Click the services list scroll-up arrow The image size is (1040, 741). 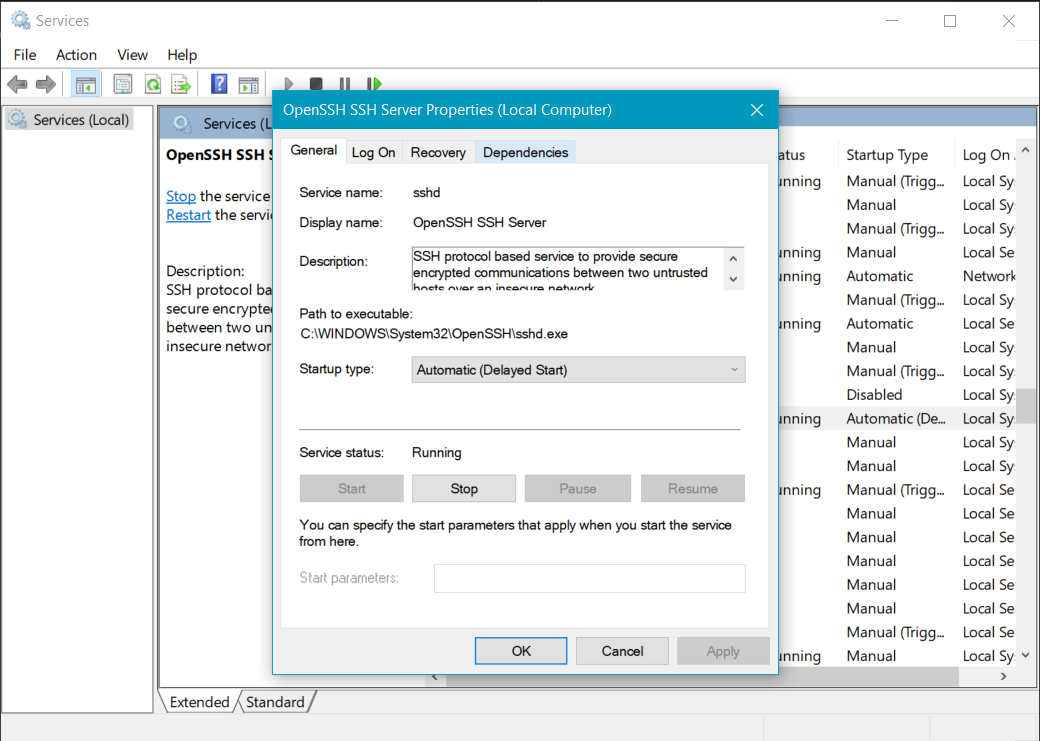click(1025, 151)
